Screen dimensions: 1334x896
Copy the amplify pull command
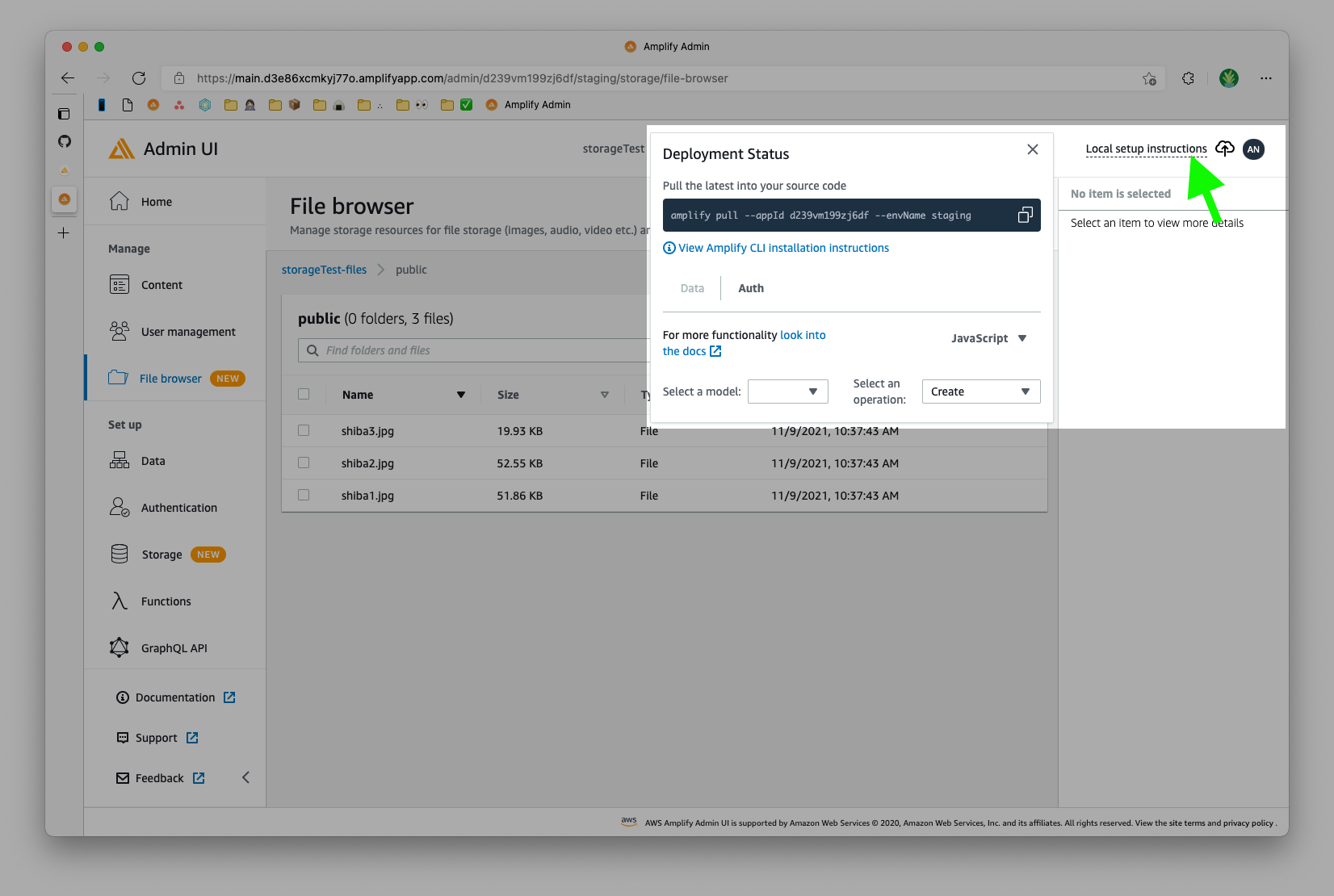[x=1025, y=215]
